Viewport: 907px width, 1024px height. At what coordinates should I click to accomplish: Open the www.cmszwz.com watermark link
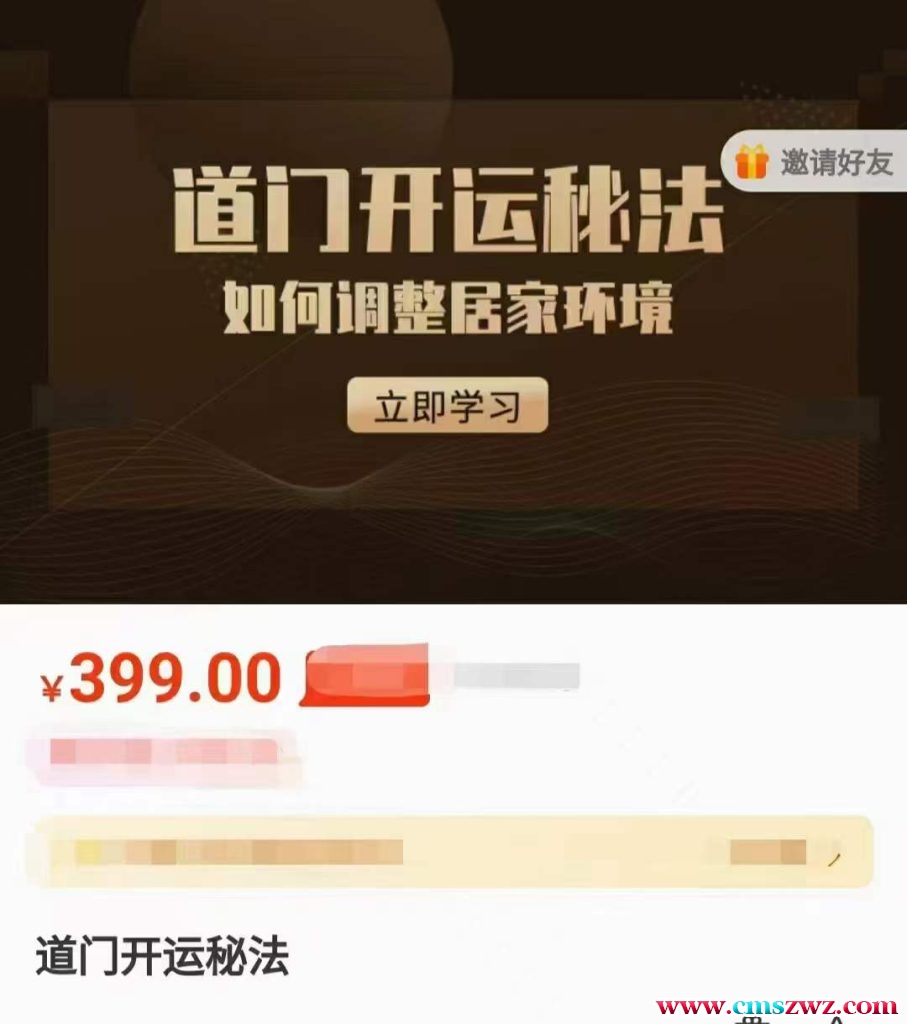(777, 1006)
